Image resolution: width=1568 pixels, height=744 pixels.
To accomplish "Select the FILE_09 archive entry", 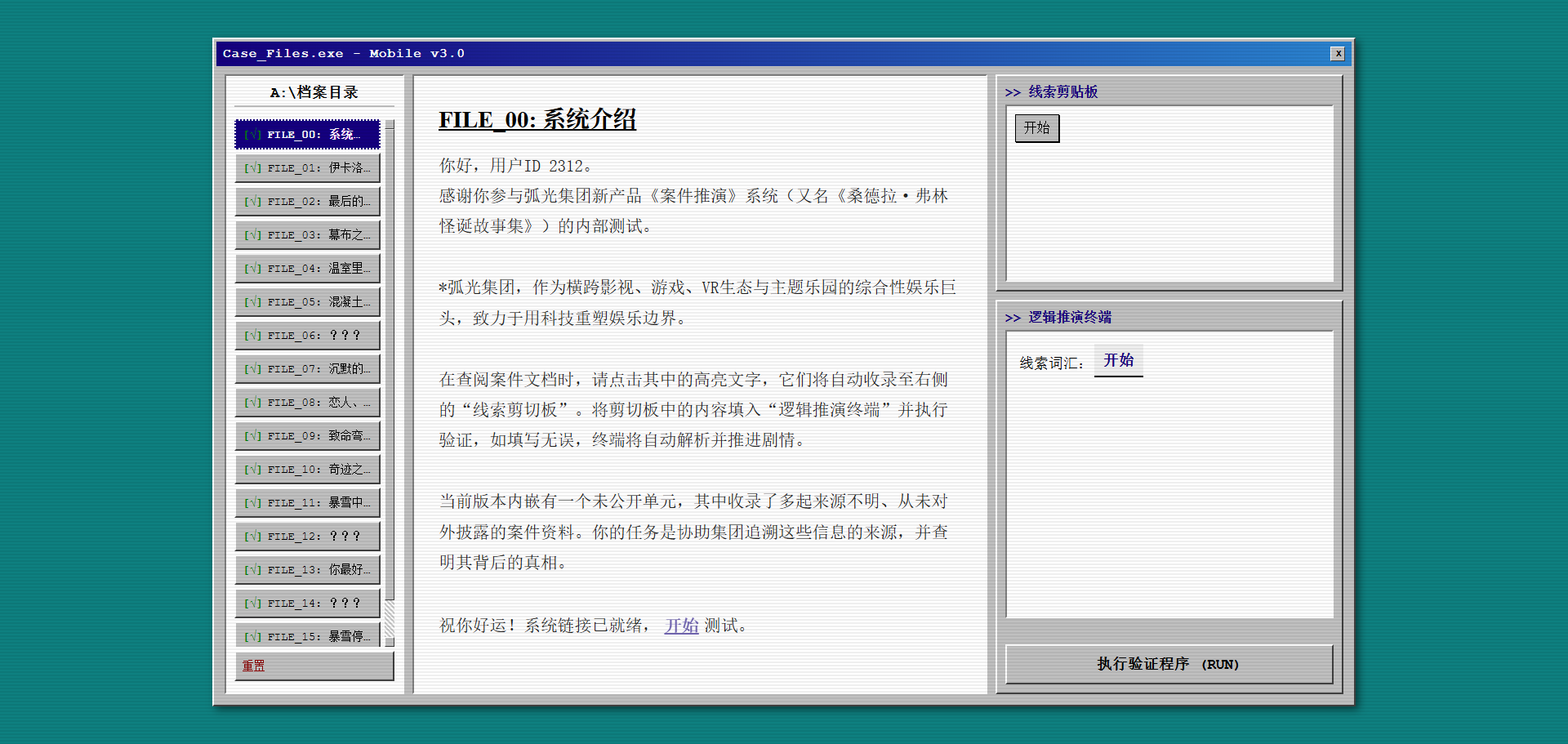I will (x=307, y=436).
